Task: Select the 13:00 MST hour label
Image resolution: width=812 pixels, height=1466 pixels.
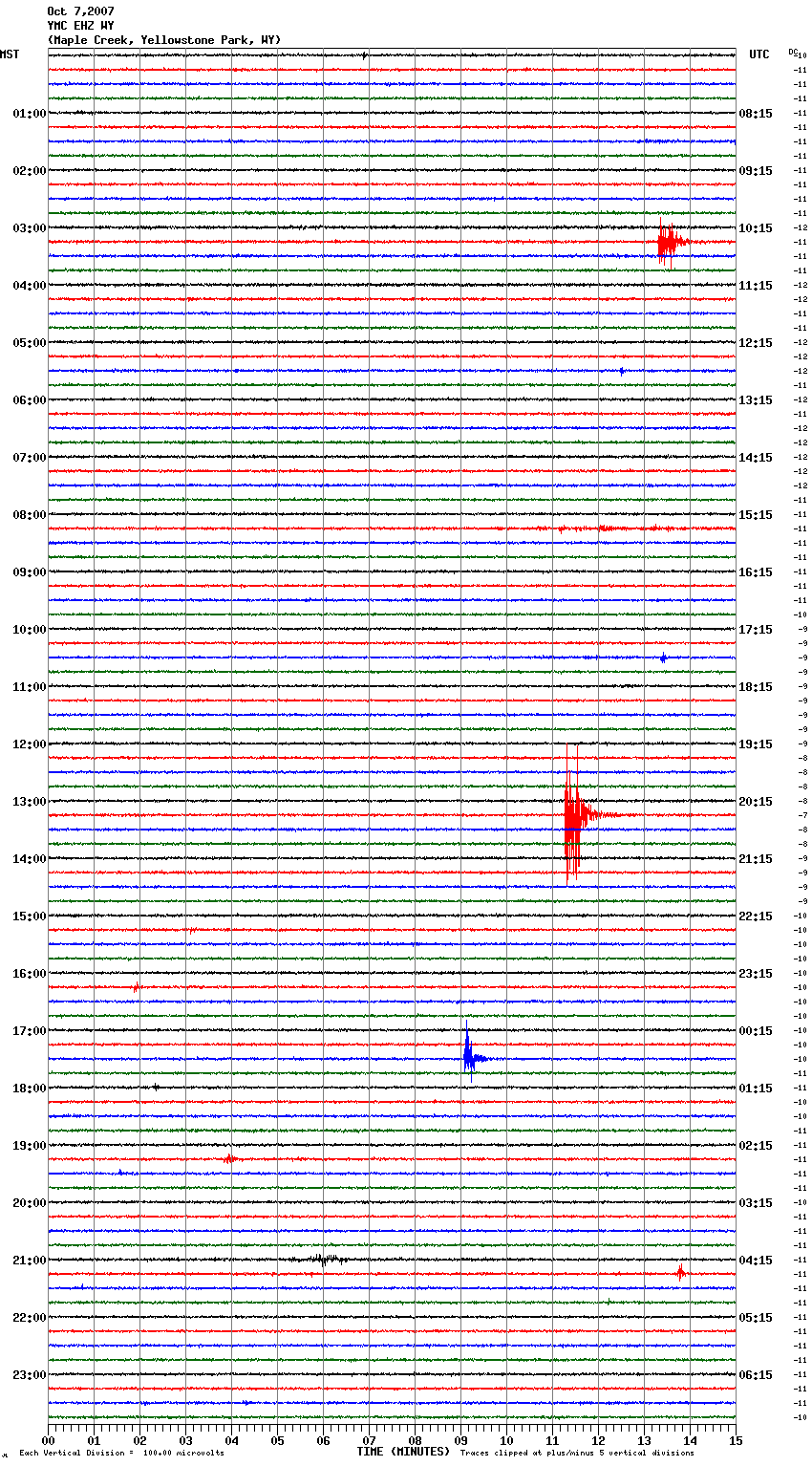Action: pos(30,802)
